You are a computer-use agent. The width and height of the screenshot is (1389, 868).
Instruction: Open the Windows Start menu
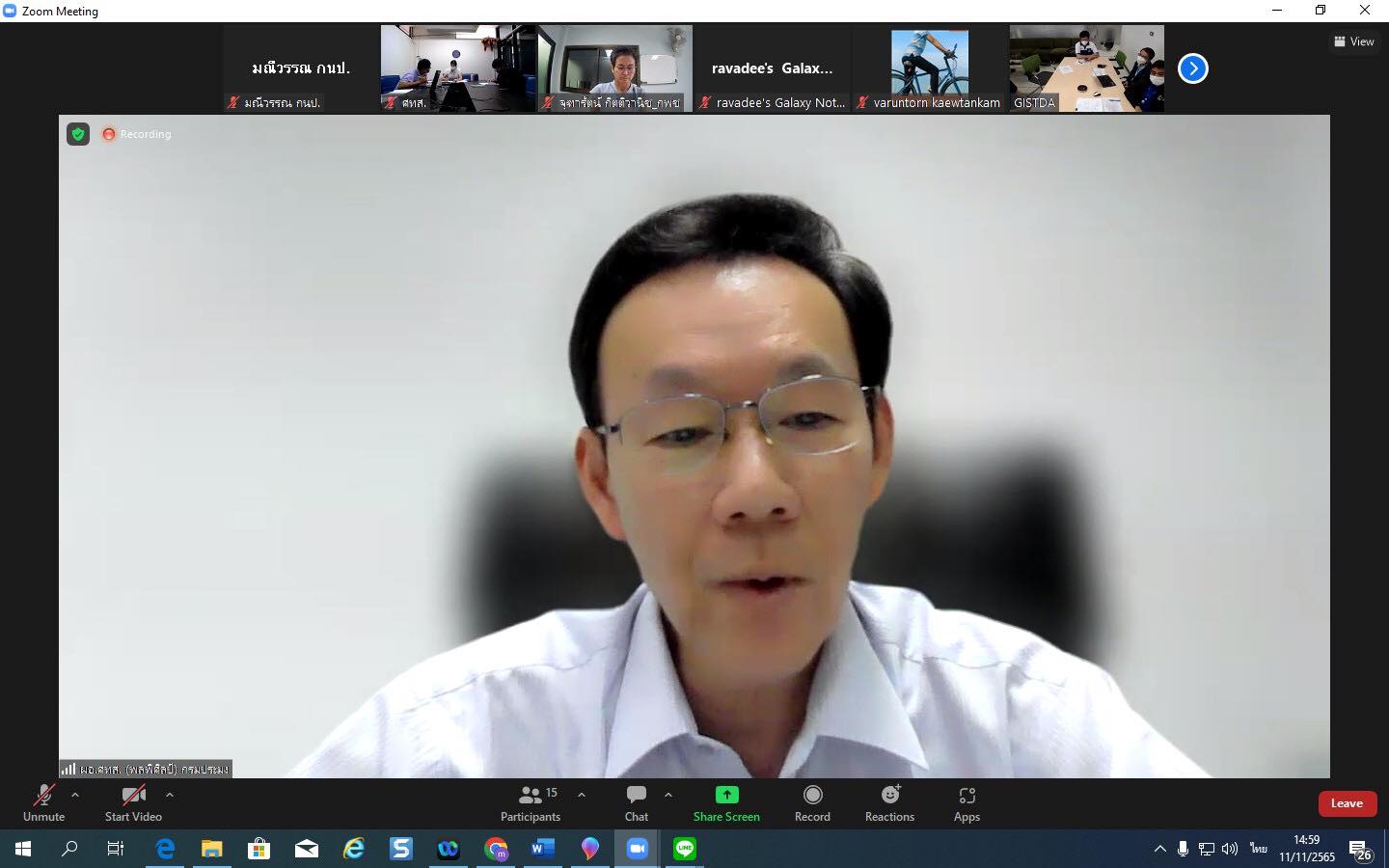tap(23, 849)
